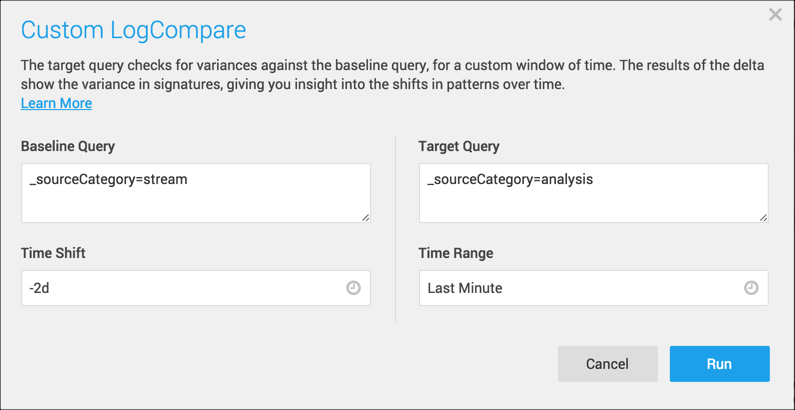Click the target query description paragraph
The height and width of the screenshot is (410, 795).
(392, 75)
